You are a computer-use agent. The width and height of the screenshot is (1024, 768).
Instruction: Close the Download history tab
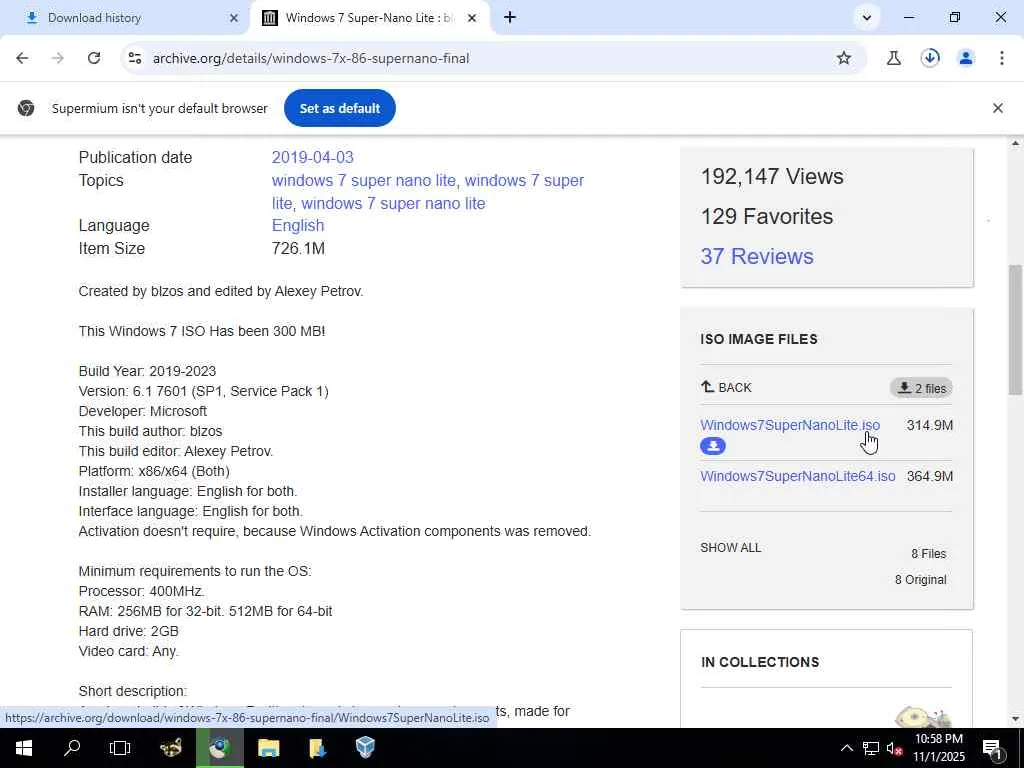(234, 18)
